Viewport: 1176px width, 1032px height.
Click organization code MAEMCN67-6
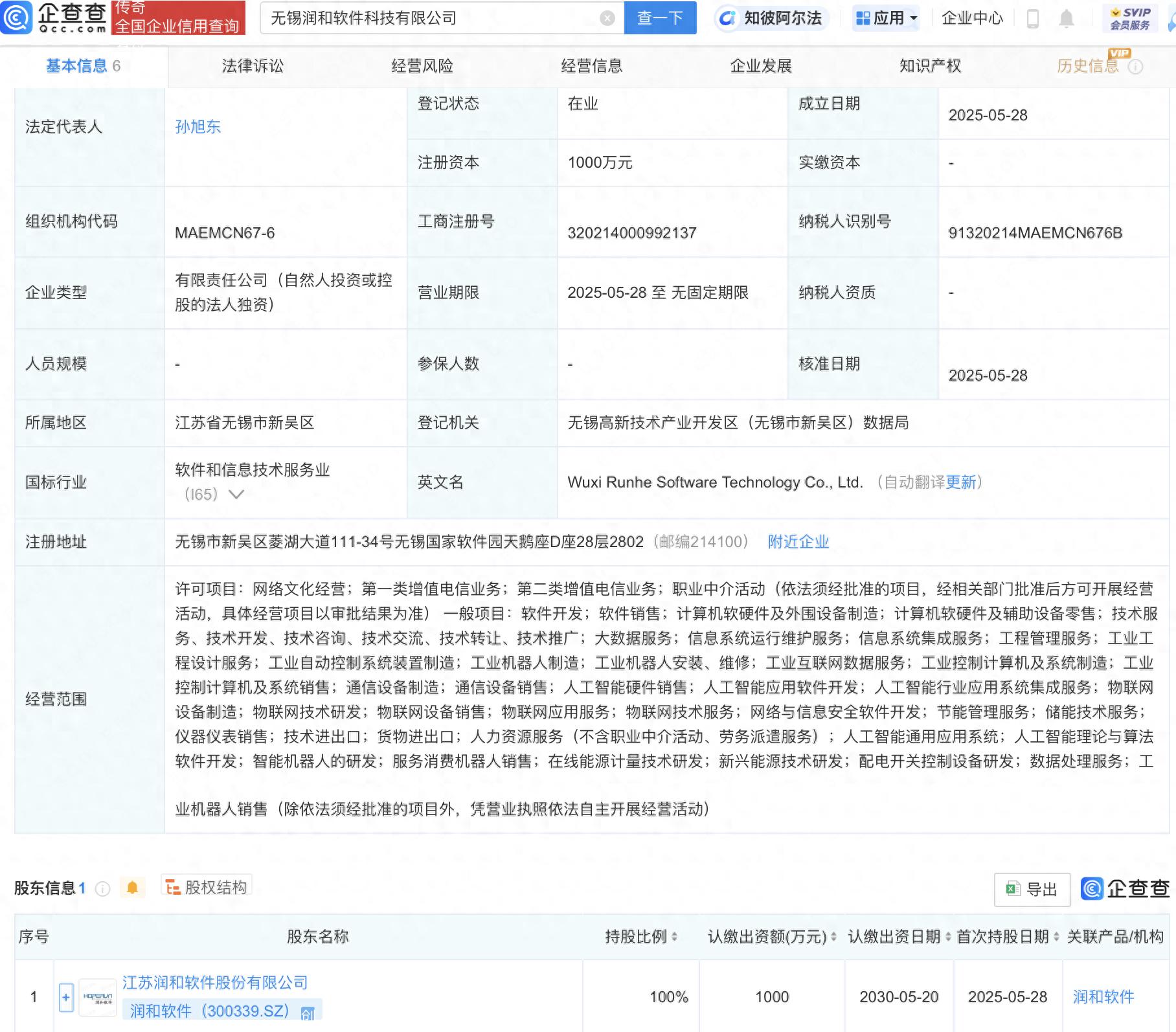pyautogui.click(x=225, y=233)
